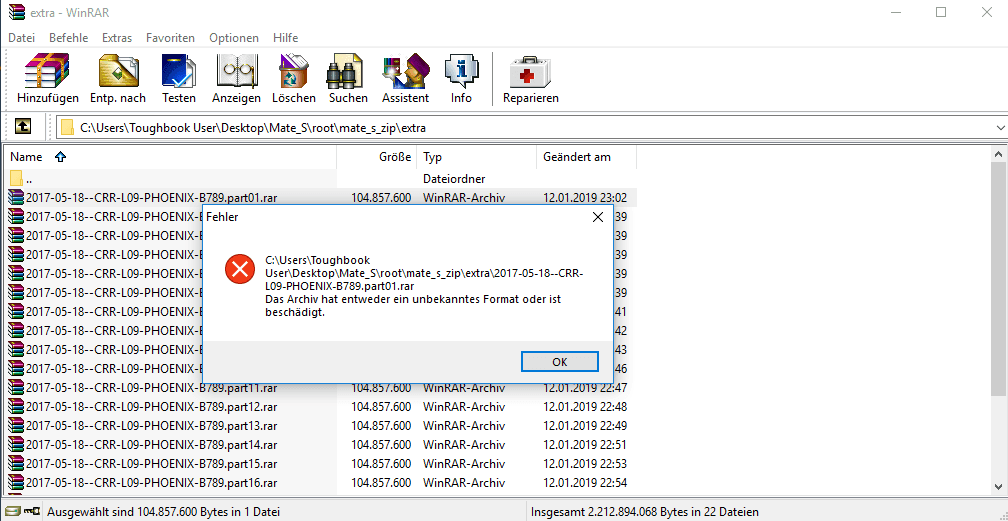Click the part13.rar archive file icon
The image size is (1008, 521).
16,425
